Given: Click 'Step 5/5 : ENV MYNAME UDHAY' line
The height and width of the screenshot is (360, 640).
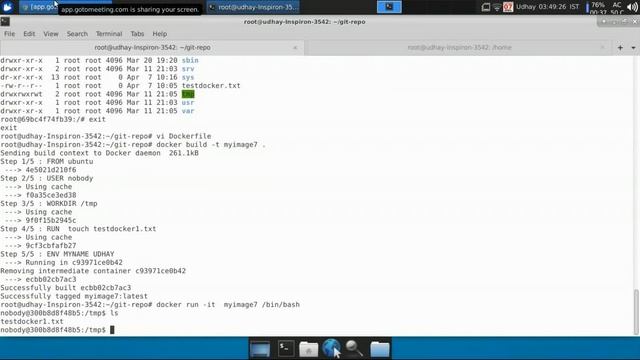Looking at the screenshot, I should [x=57, y=254].
